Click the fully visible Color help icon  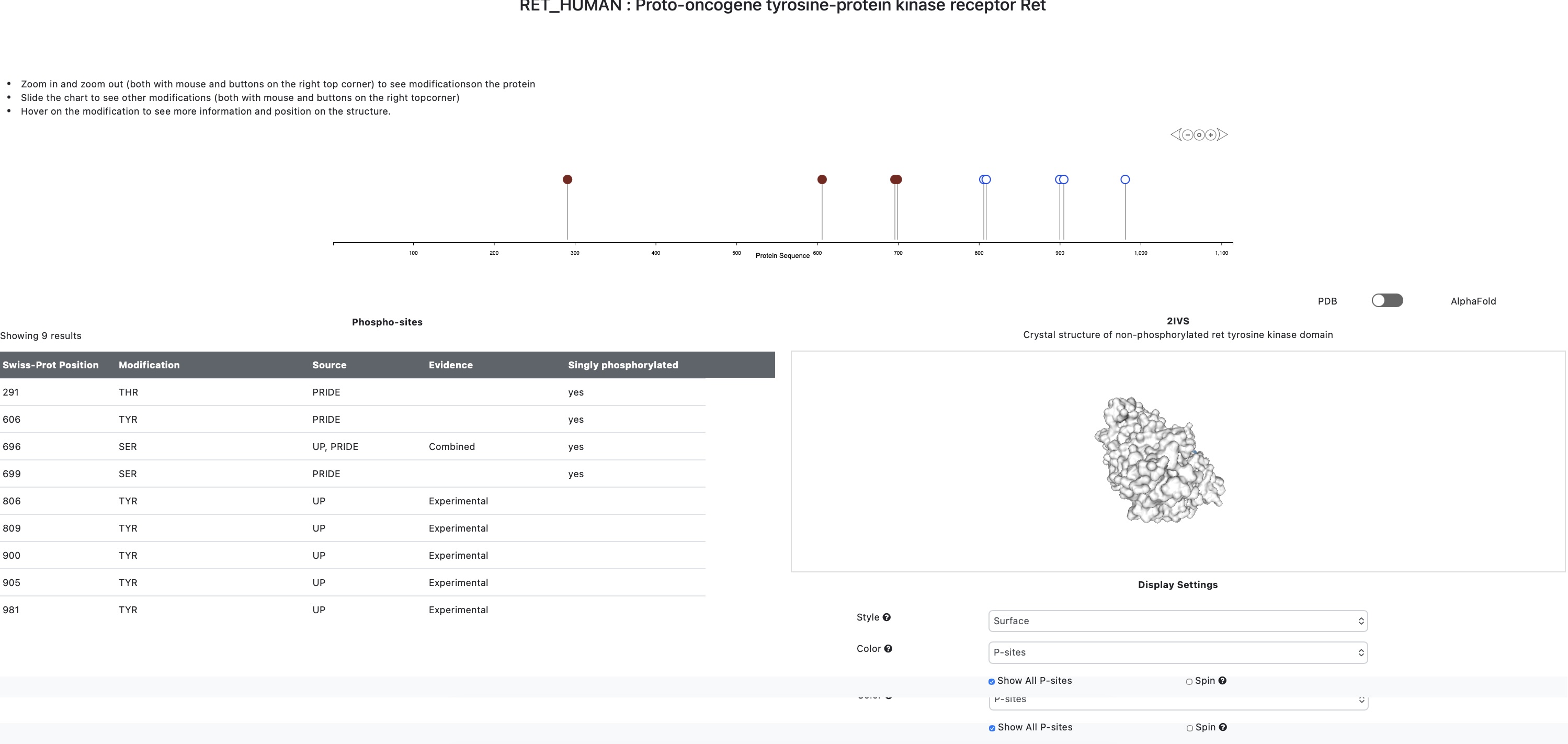(888, 649)
